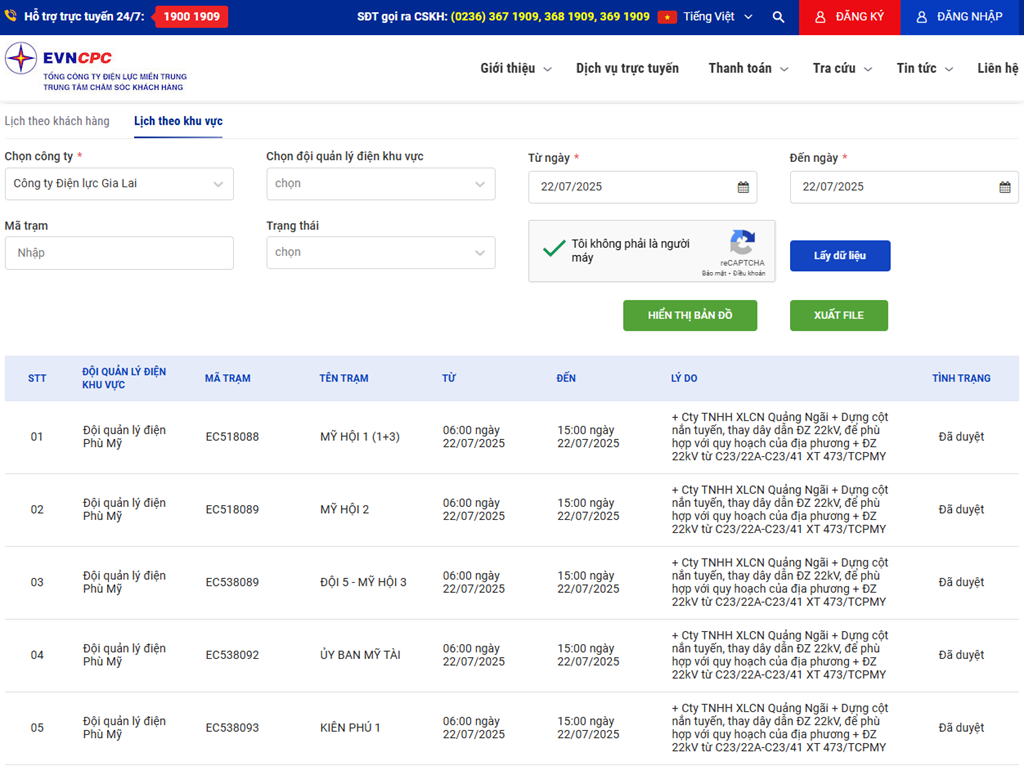Toggle the reCAPTCHA checkbox

(x=554, y=249)
